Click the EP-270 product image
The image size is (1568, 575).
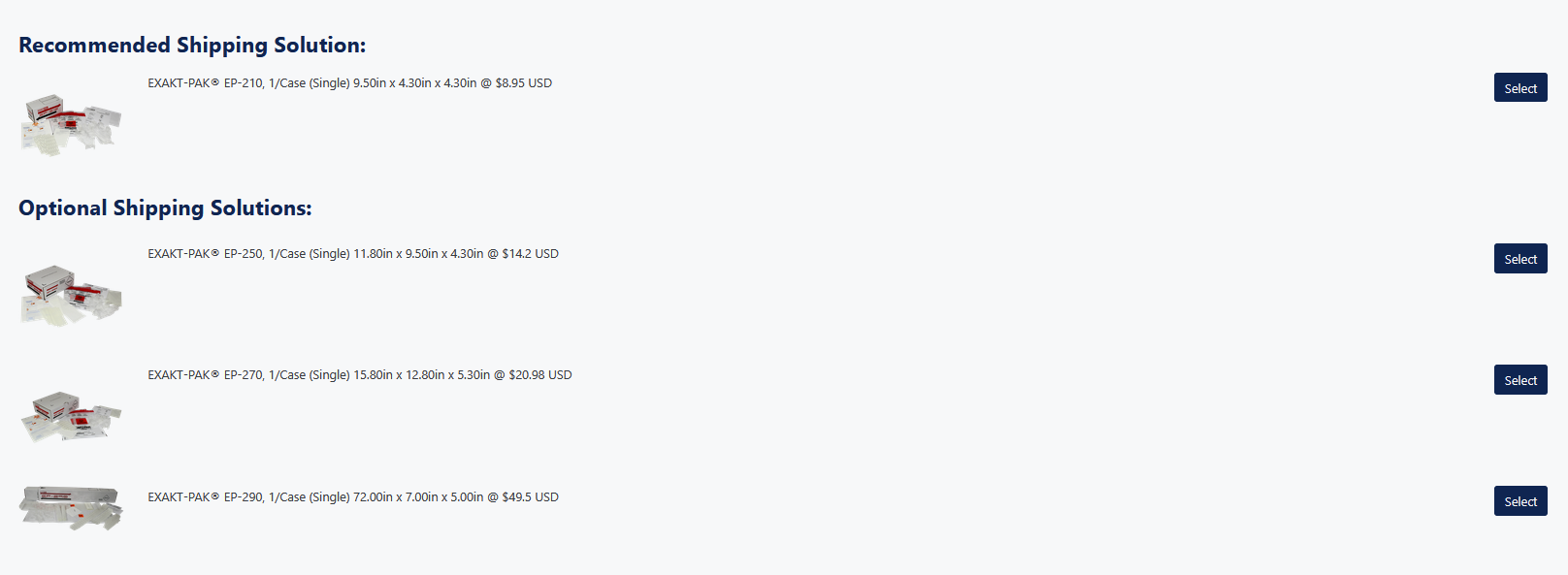click(72, 416)
